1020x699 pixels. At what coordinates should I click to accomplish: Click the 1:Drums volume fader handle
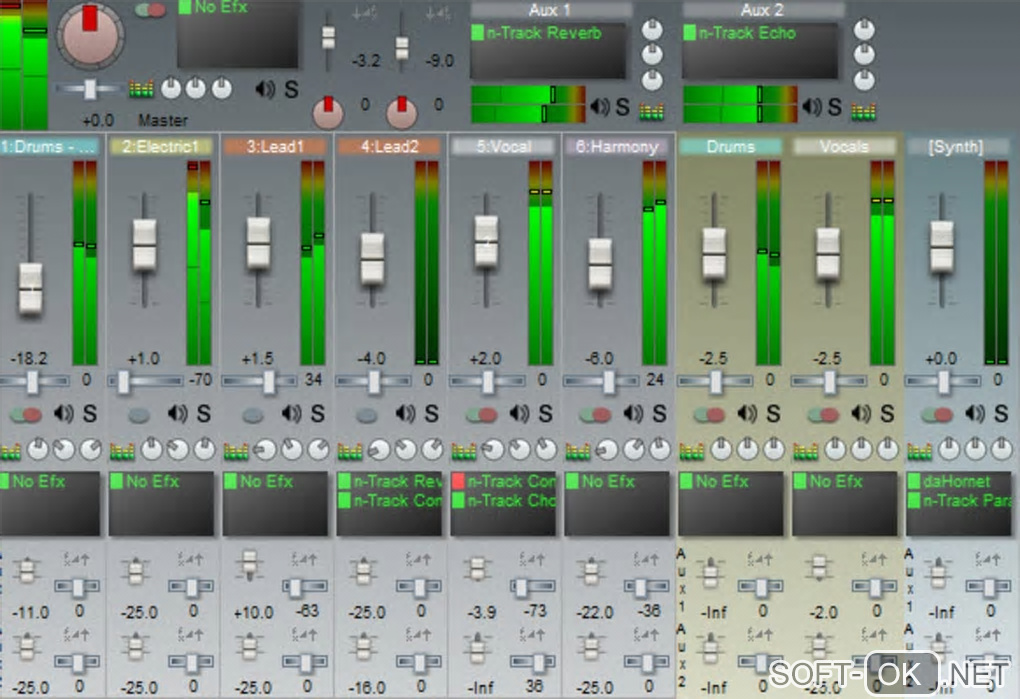pyautogui.click(x=31, y=289)
